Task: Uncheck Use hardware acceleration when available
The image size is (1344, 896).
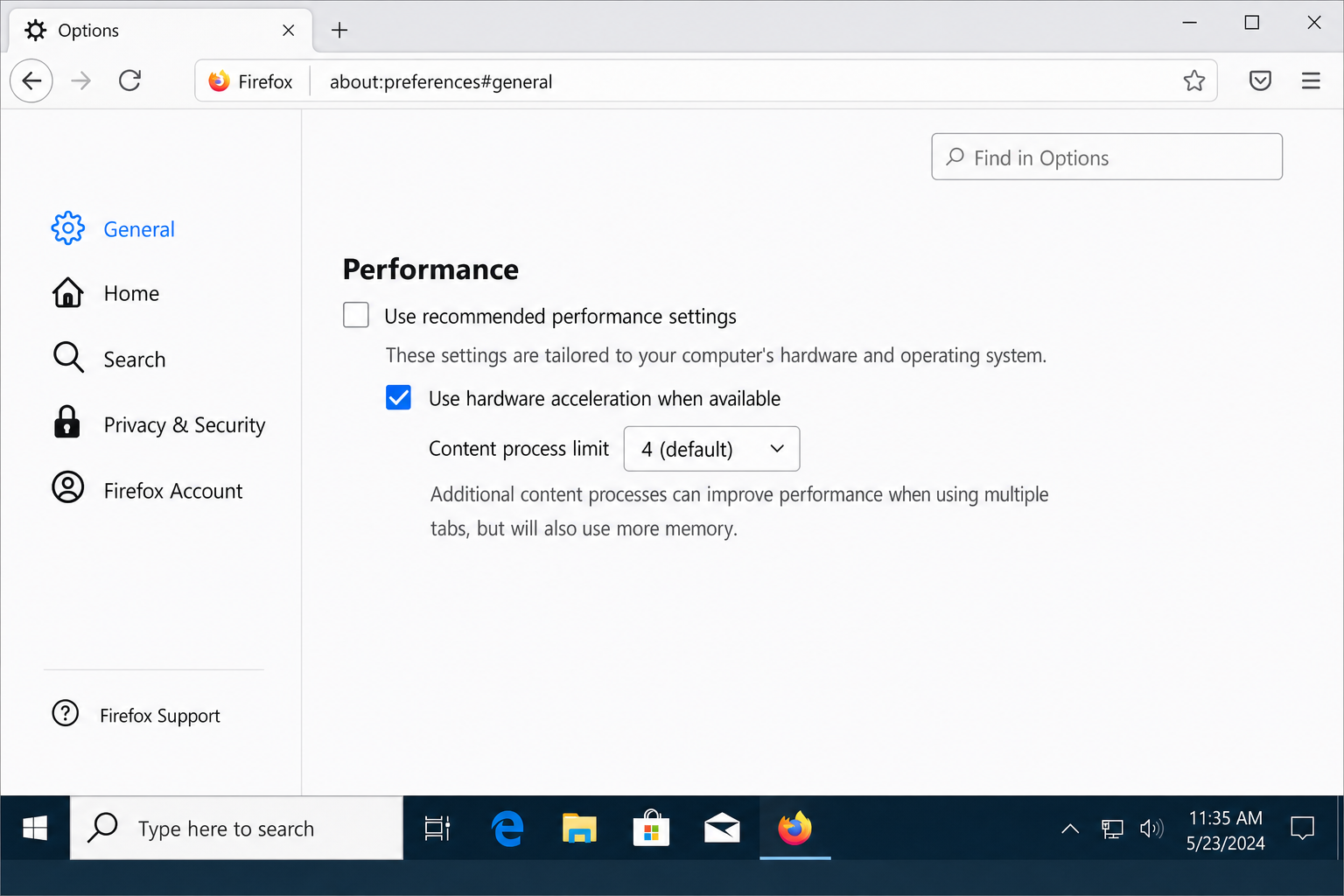Action: (x=398, y=398)
